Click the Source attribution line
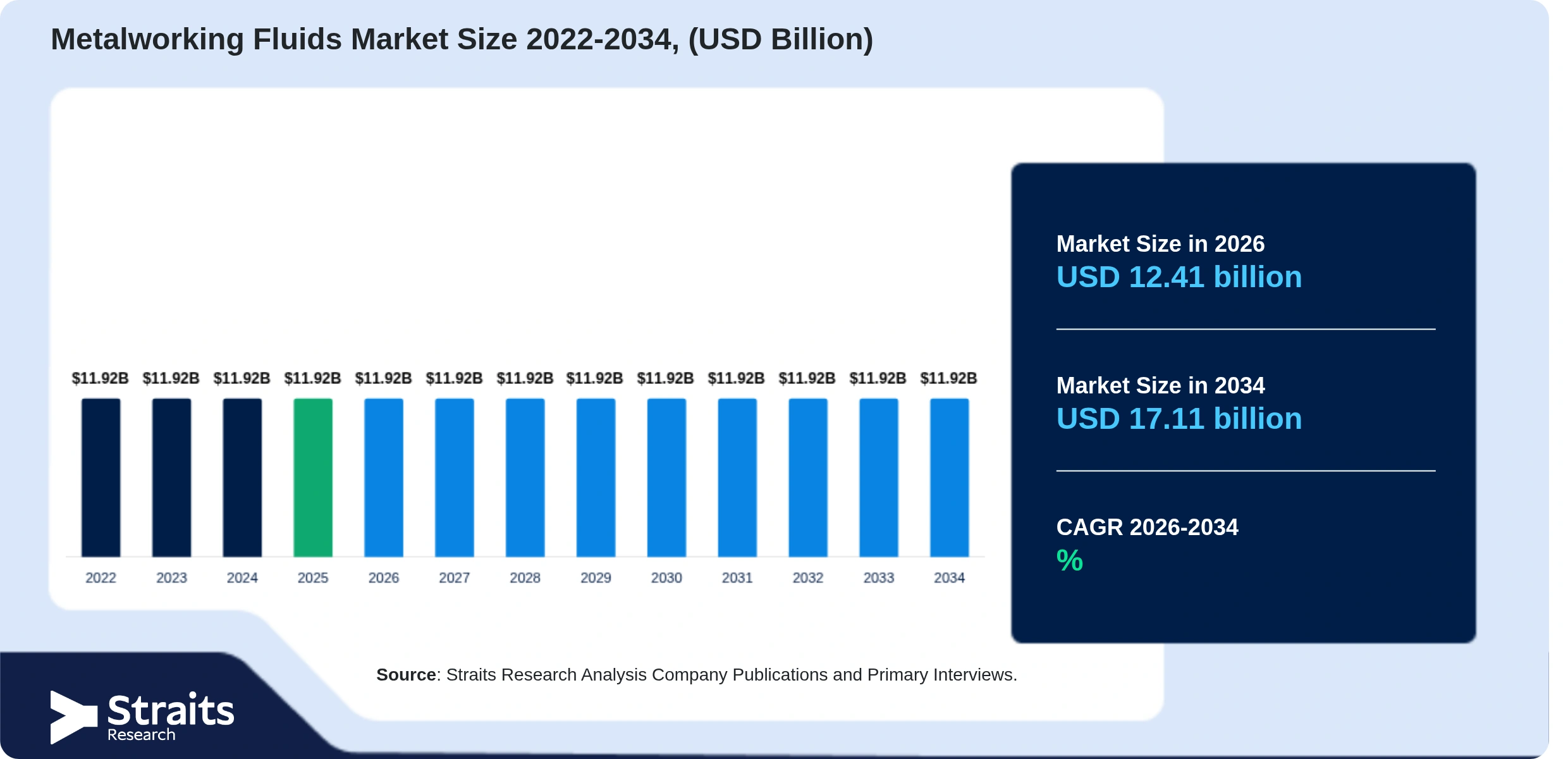Image resolution: width=1568 pixels, height=759 pixels. click(697, 675)
